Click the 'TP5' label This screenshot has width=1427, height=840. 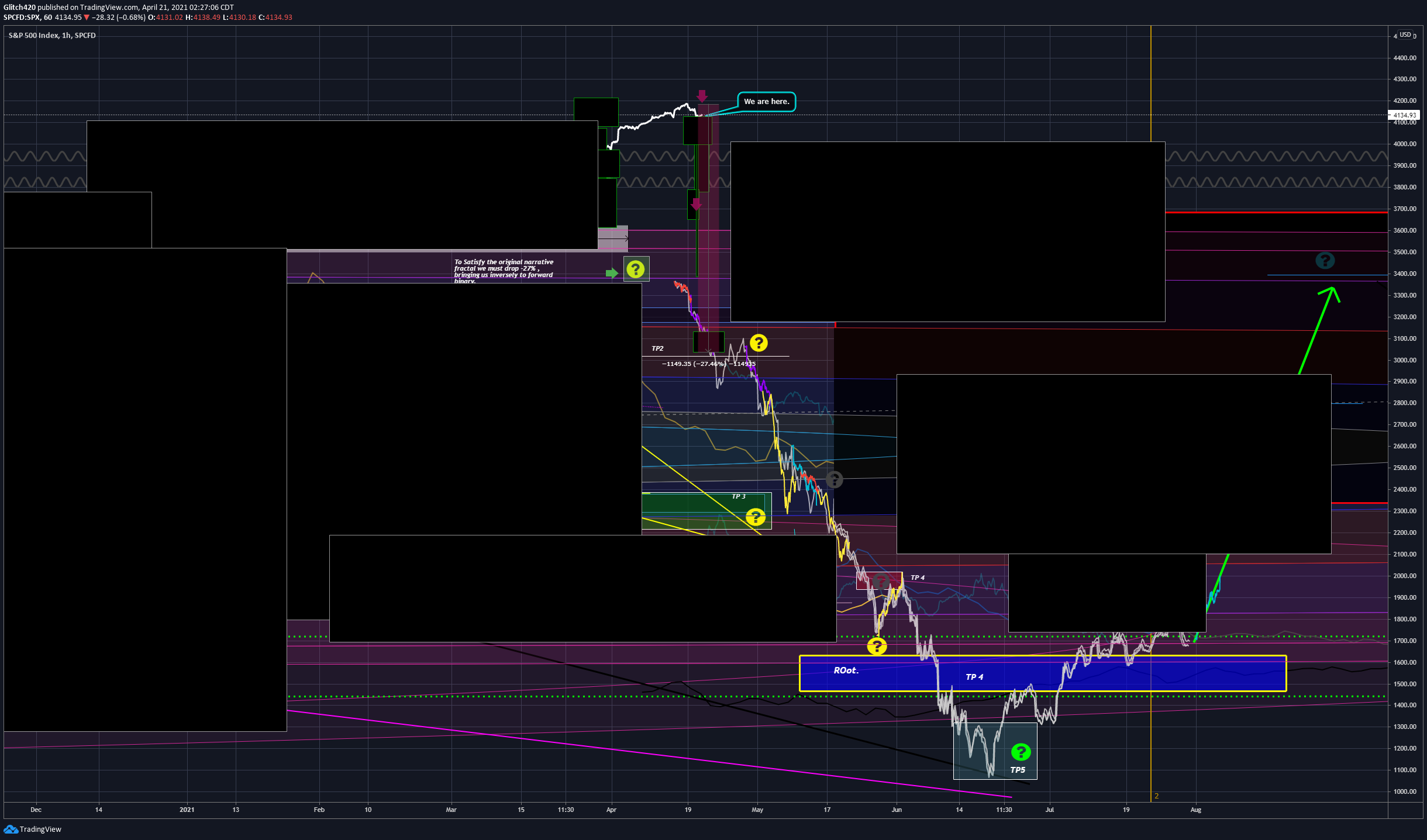click(1018, 770)
